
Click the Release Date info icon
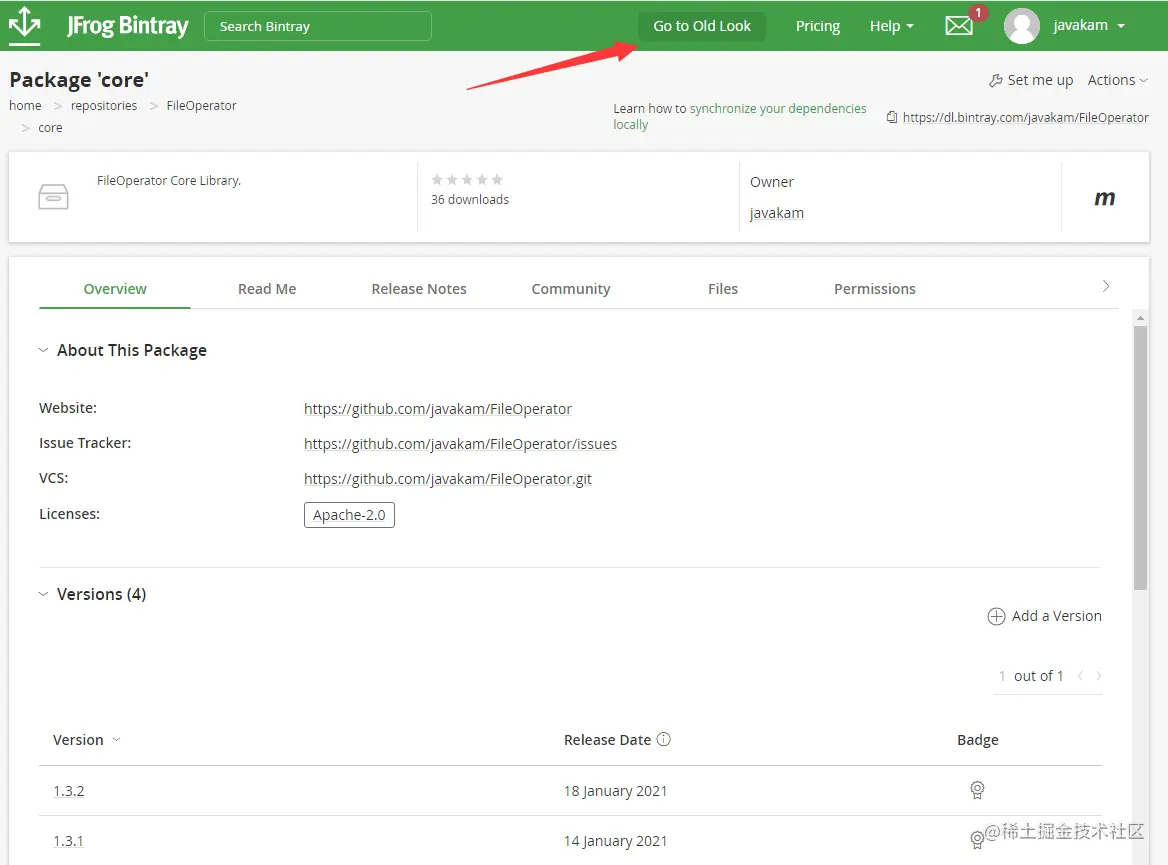664,739
